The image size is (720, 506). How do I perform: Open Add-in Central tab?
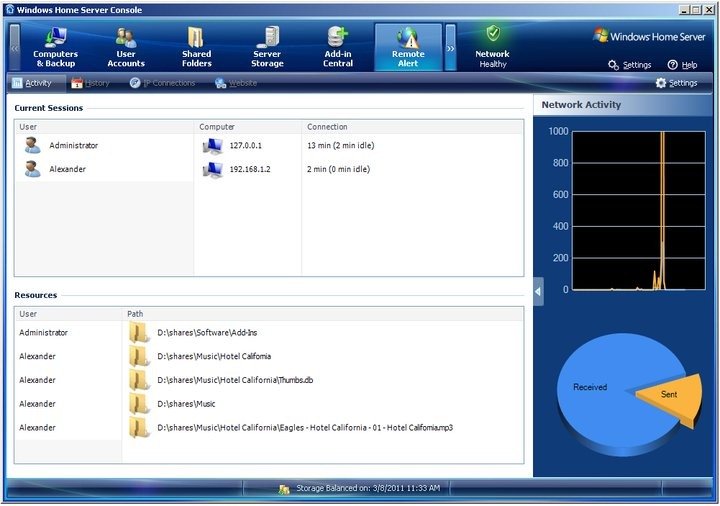tap(338, 47)
